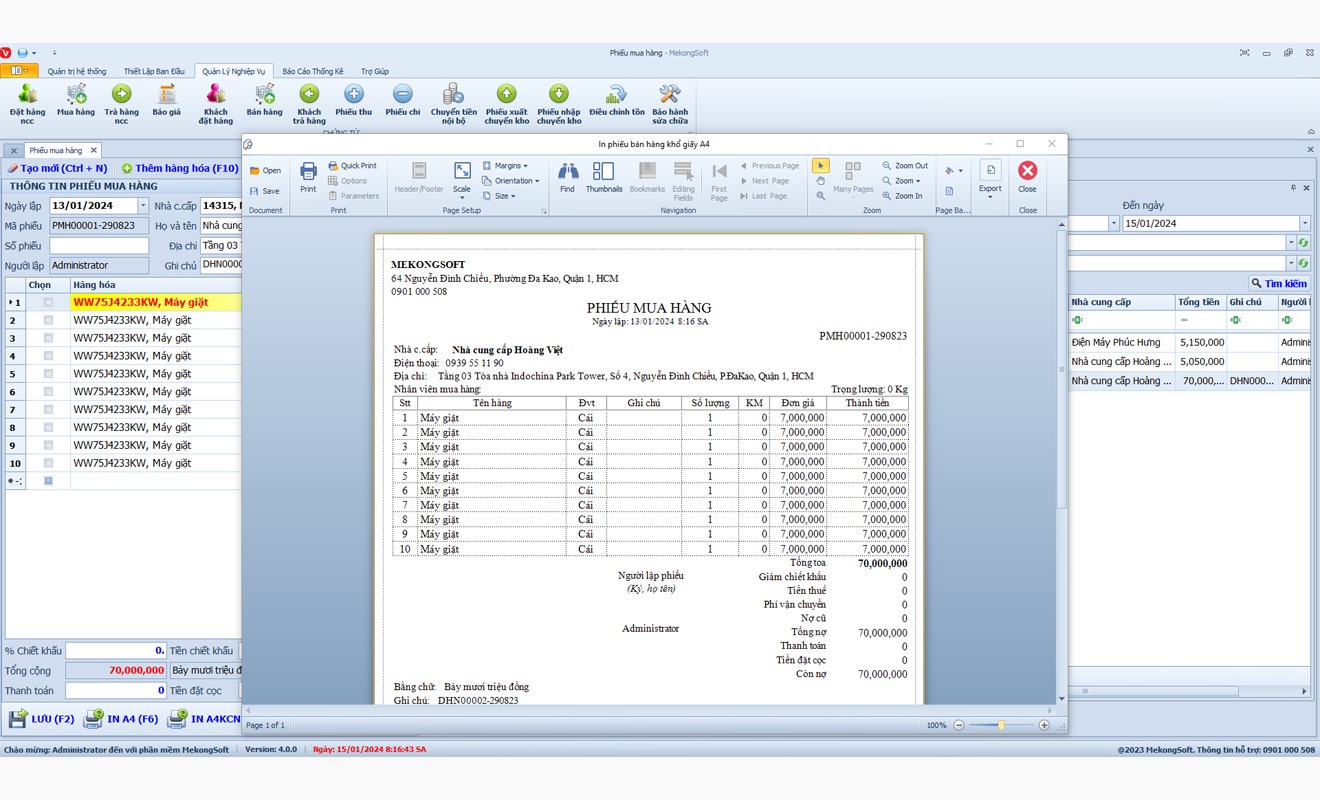Switch to the Báo Cáo Thống Kê tab
Screen dimensions: 1320x800
click(313, 70)
